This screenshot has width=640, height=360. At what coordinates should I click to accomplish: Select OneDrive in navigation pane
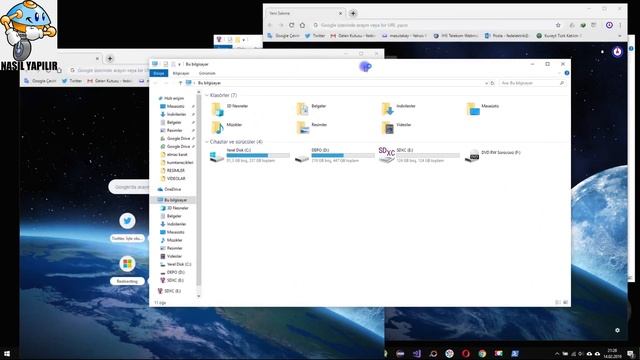coord(169,189)
